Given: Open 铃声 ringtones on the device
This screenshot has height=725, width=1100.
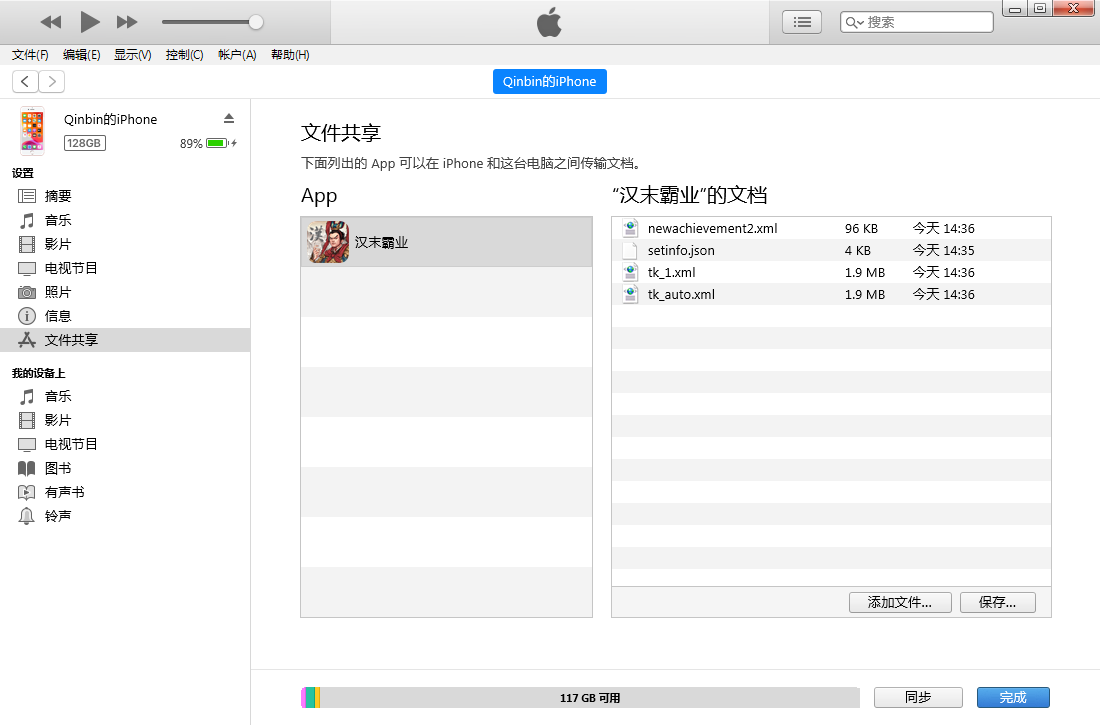Looking at the screenshot, I should point(125,516).
